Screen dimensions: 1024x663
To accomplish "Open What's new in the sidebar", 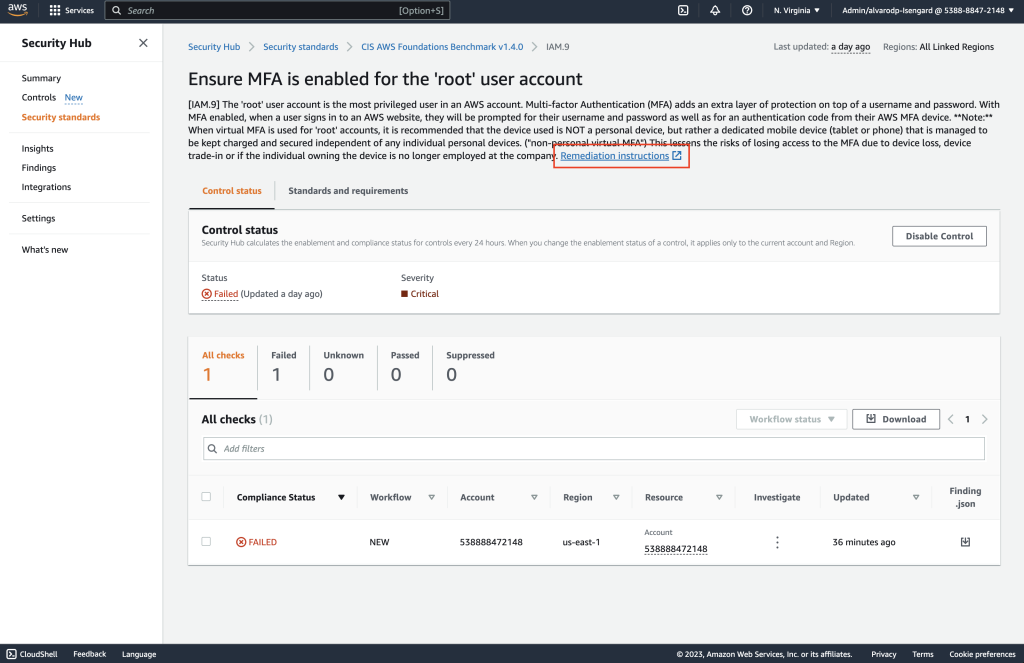I will (x=44, y=250).
